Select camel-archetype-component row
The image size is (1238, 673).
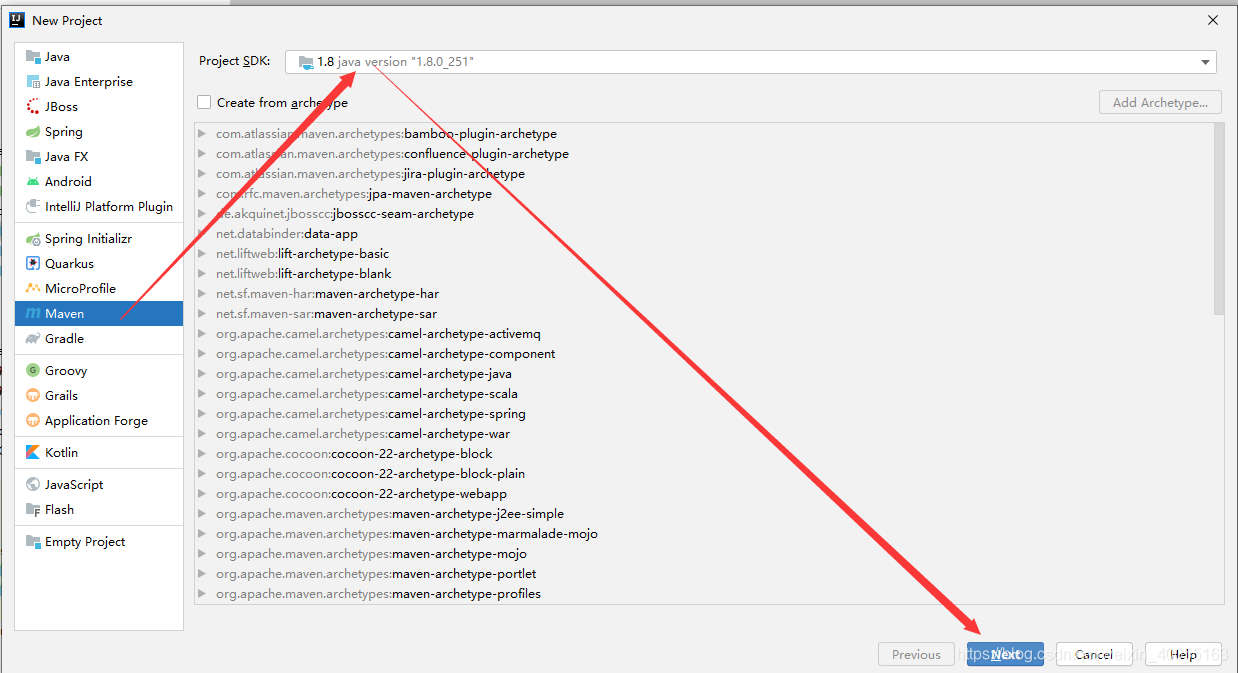704,354
